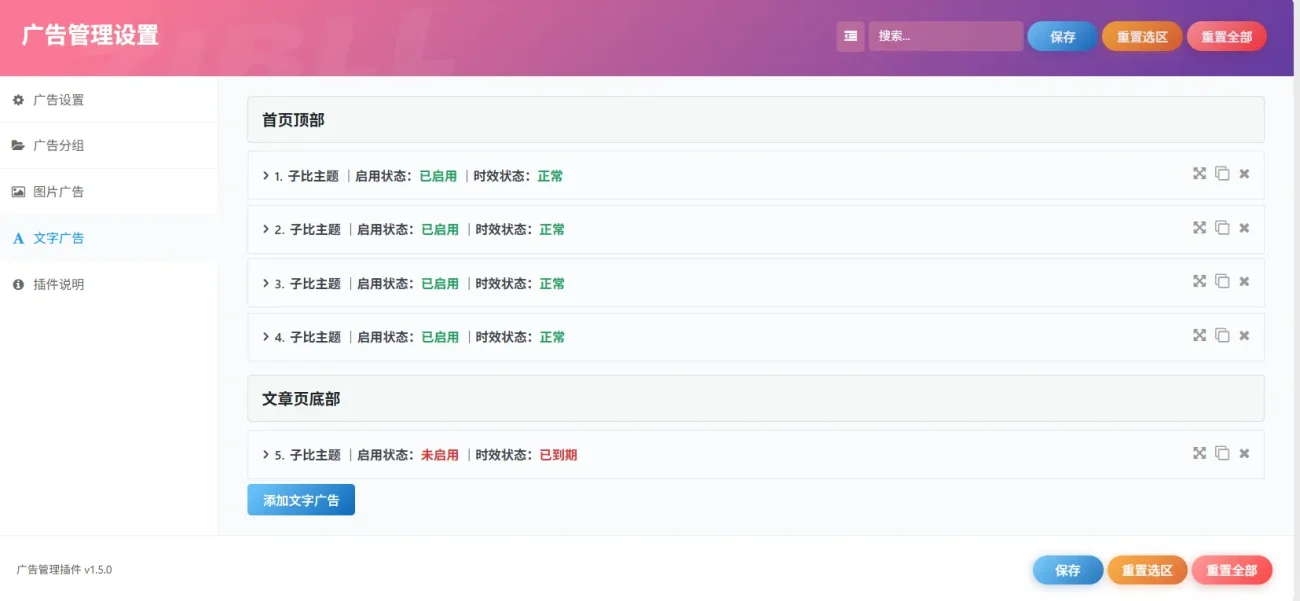This screenshot has width=1300, height=601.
Task: Focus the 搜索 search input field
Action: (x=946, y=36)
